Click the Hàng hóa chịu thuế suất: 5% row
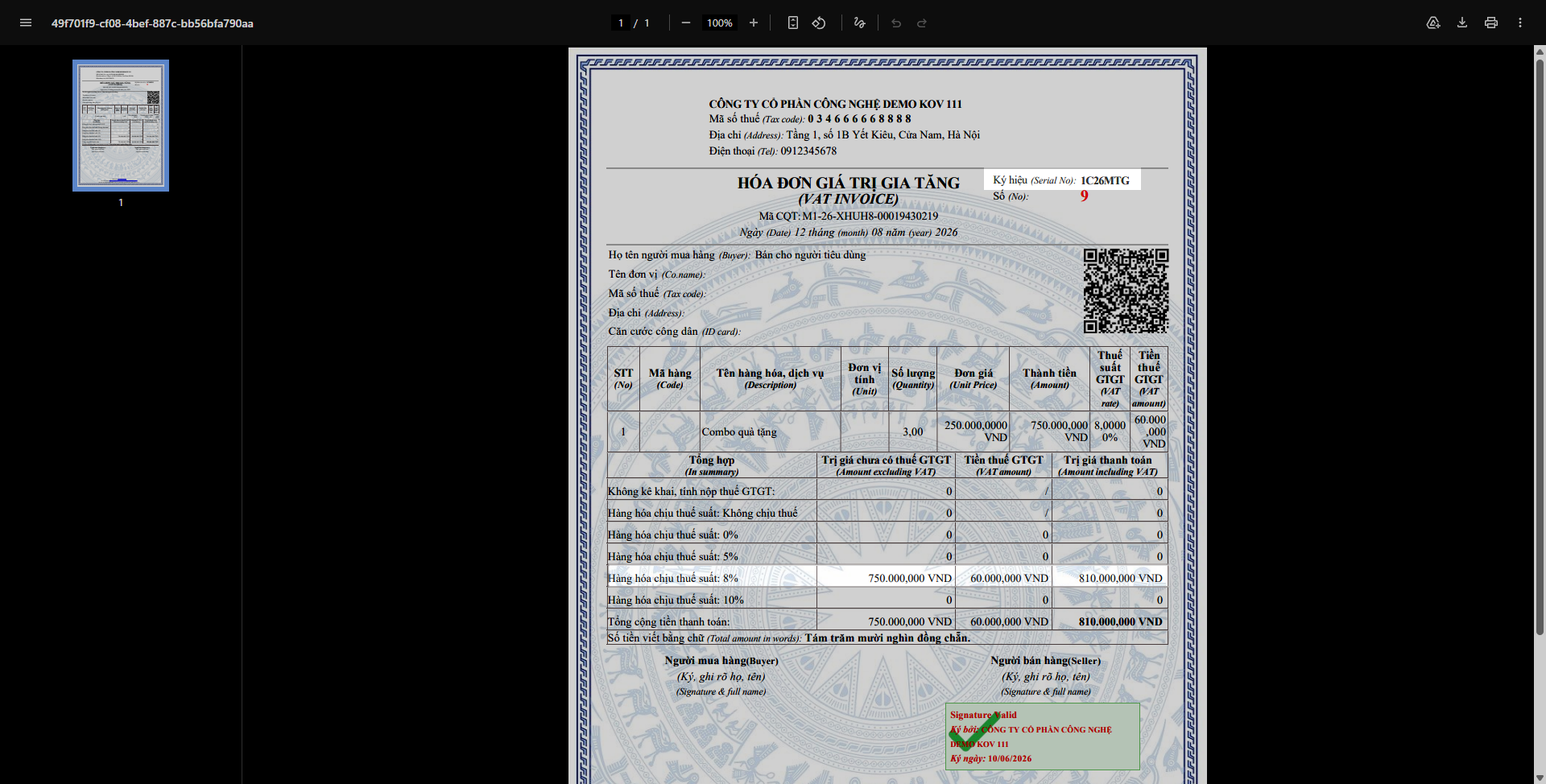 coord(887,556)
